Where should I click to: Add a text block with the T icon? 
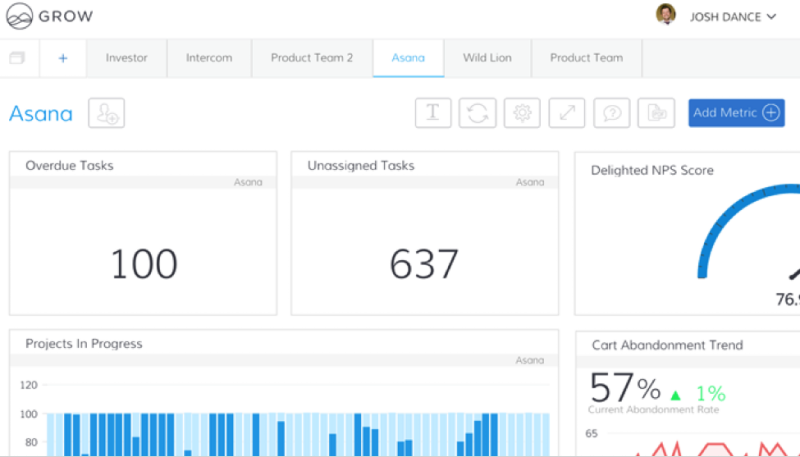point(433,113)
